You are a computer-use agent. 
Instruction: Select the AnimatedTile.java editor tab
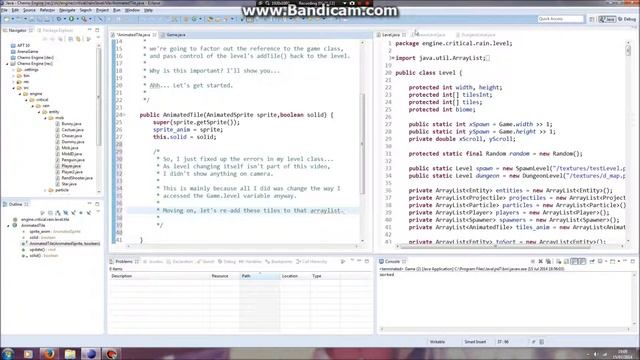(x=133, y=35)
